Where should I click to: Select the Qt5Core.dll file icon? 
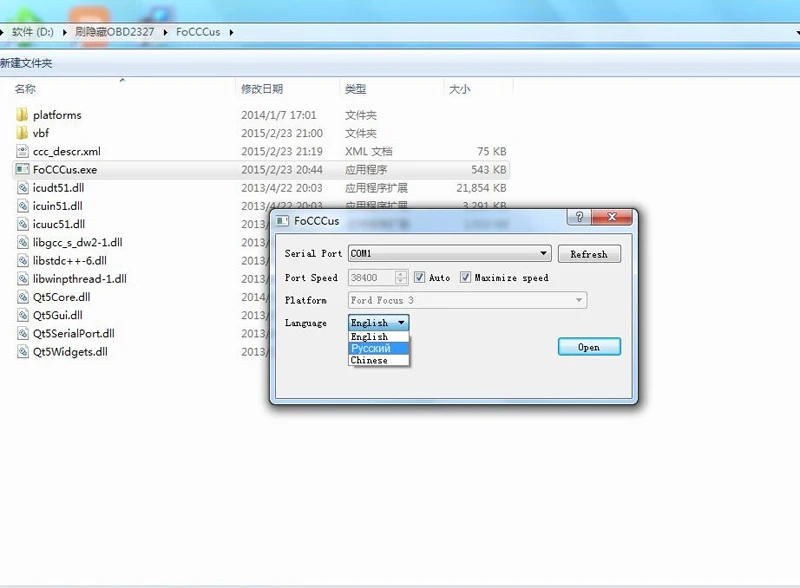pyautogui.click(x=22, y=297)
